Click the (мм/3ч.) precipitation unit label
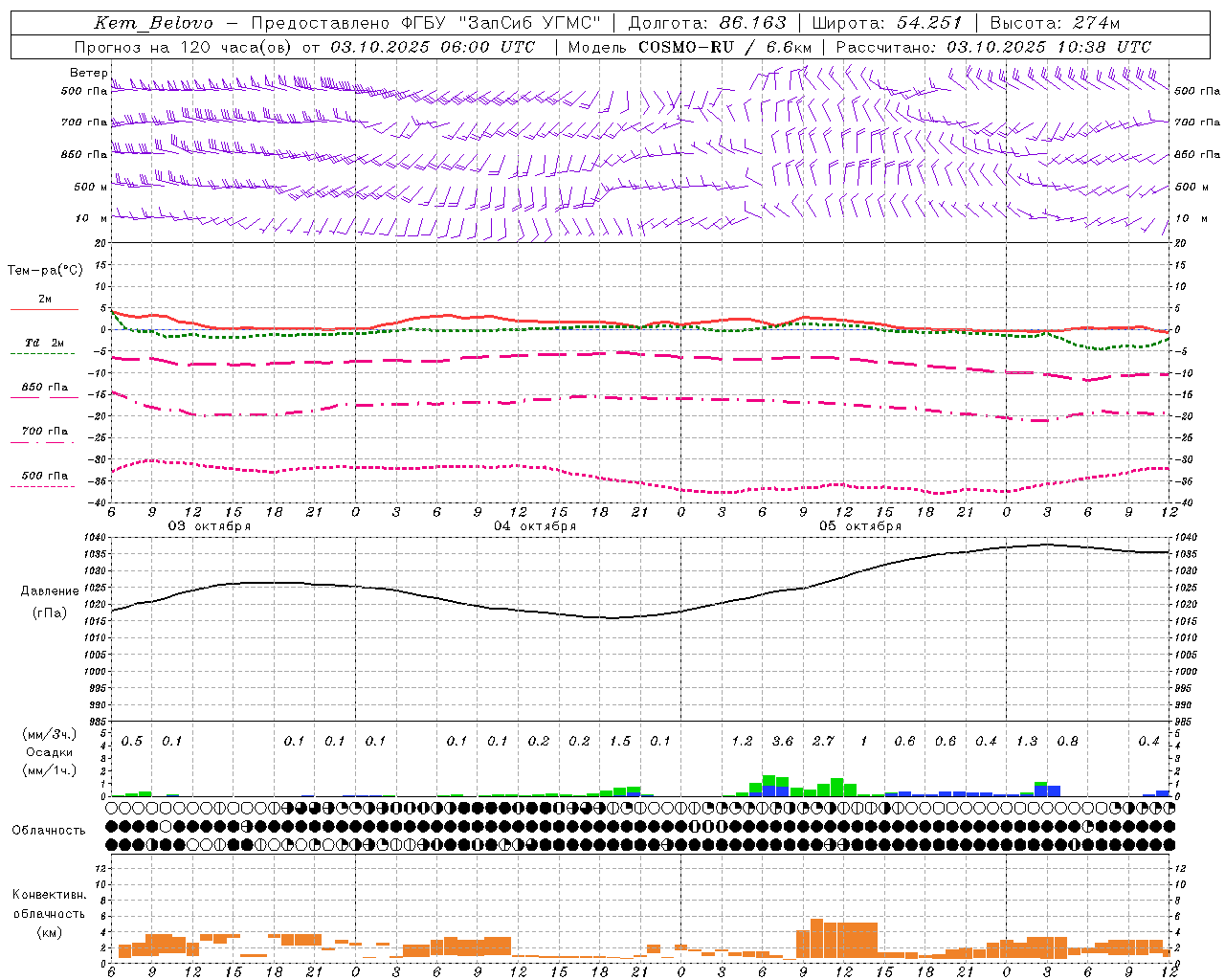The width and height of the screenshot is (1225, 980). pos(49,734)
